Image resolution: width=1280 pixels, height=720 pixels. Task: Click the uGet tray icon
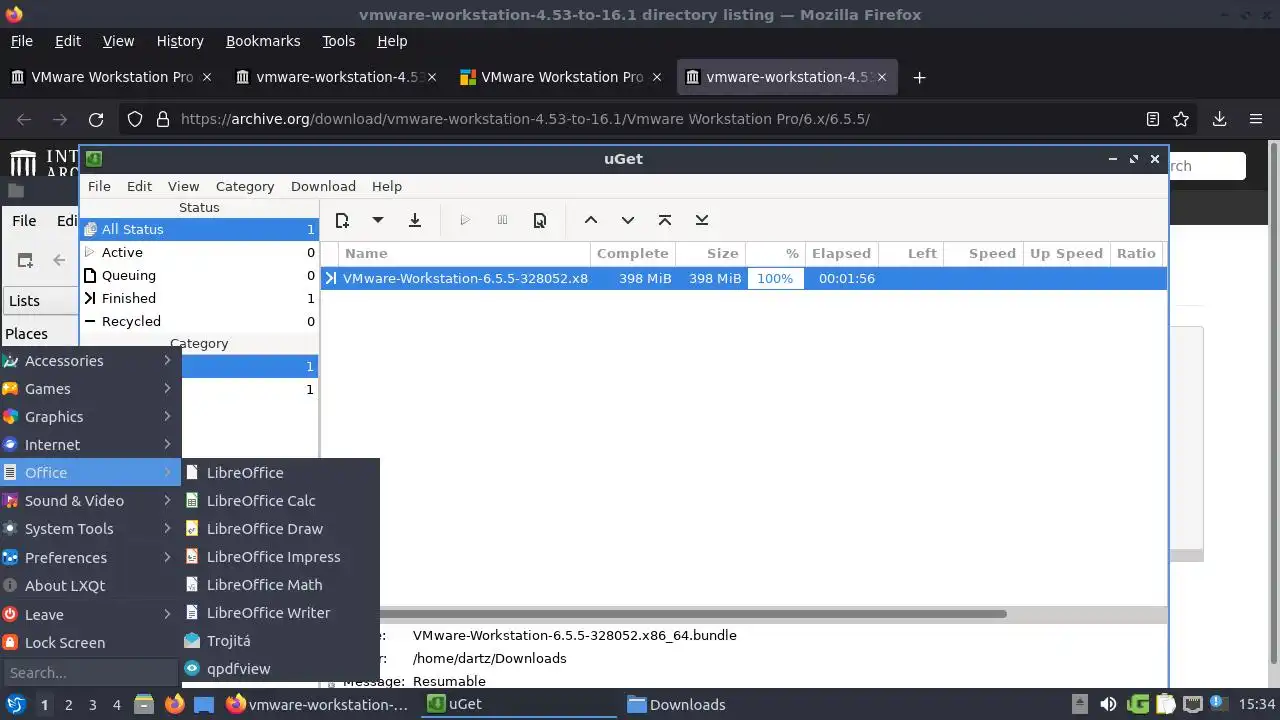coord(1137,704)
